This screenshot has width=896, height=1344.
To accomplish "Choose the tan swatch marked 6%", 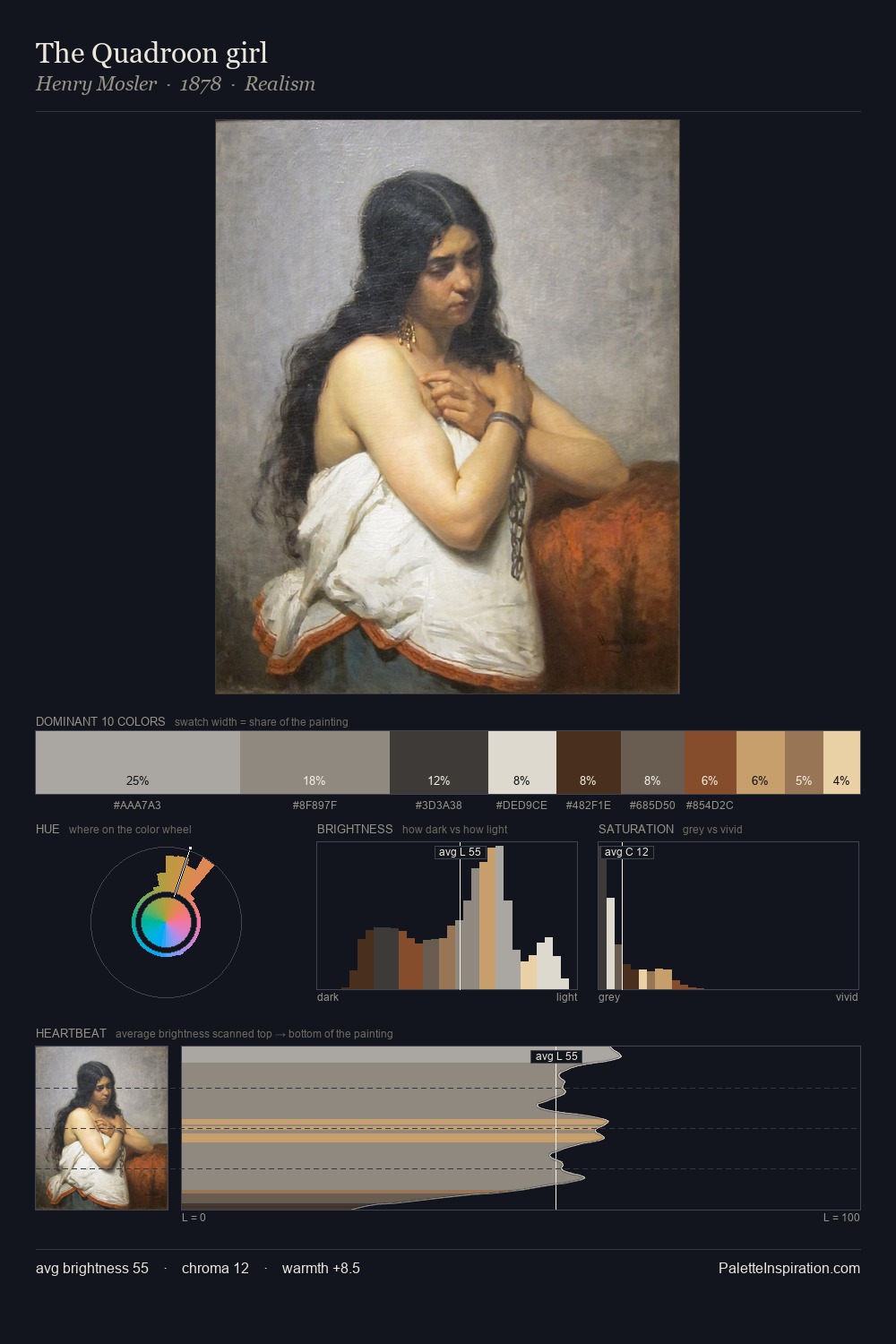I will point(761,762).
